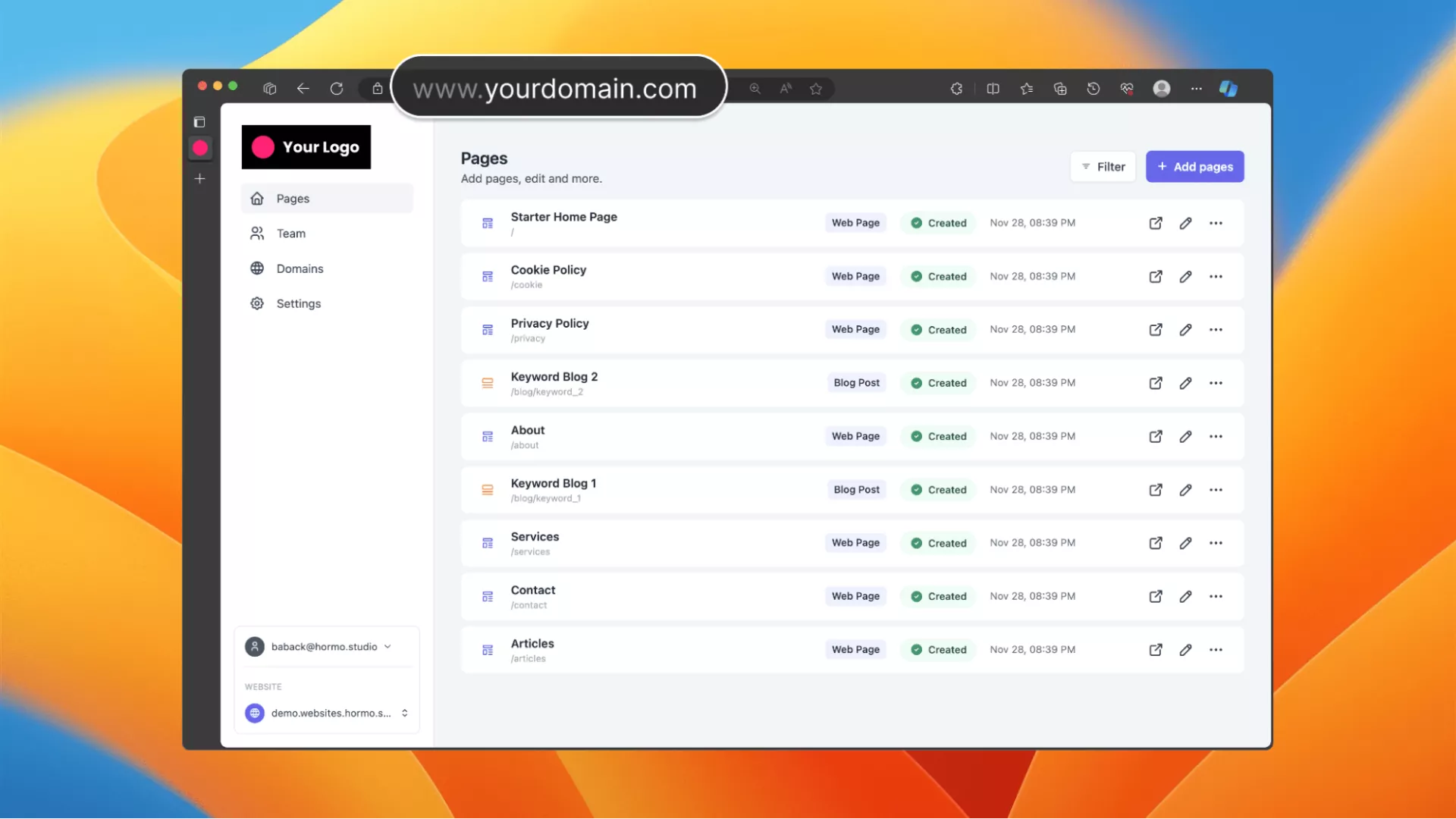Open the three-dot menu for Privacy Policy
Screen dimensions: 1456x819
click(x=1216, y=330)
